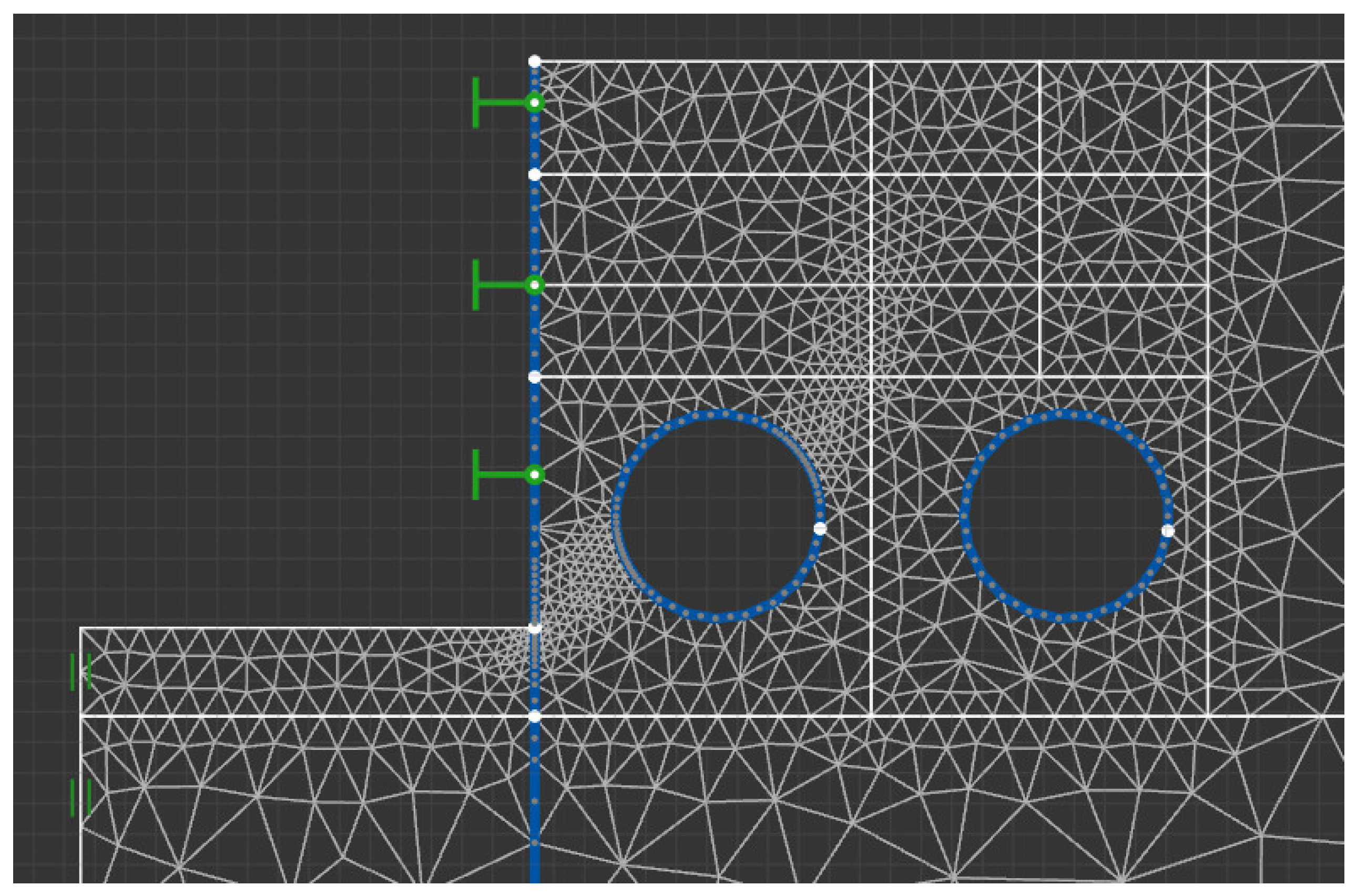This screenshot has height=896, width=1357.
Task: Click top-left corner of excavation floor mesh
Action: pyautogui.click(x=80, y=629)
